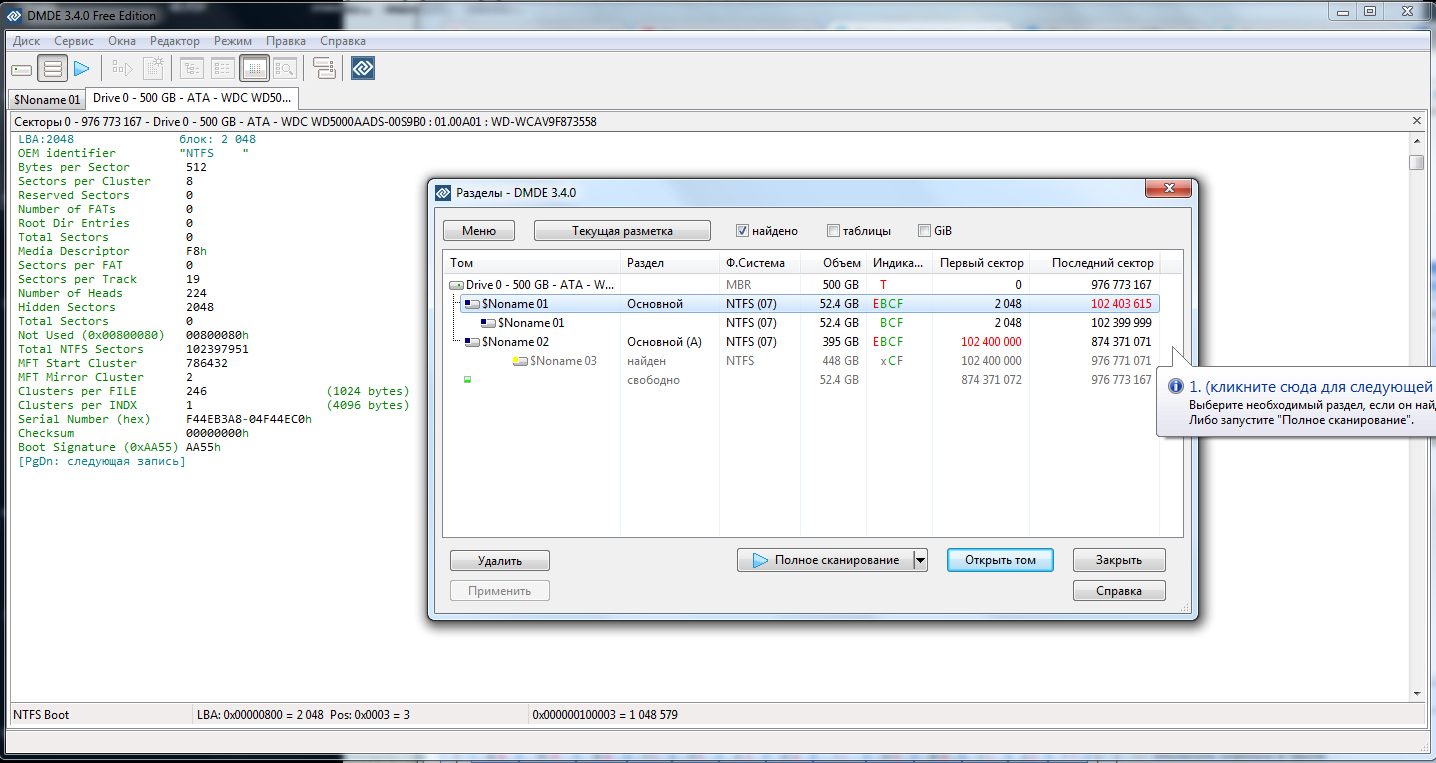Open dropdown arrow beside 'Полное сканирование'
Viewport: 1436px width, 763px height.
pyautogui.click(x=920, y=560)
